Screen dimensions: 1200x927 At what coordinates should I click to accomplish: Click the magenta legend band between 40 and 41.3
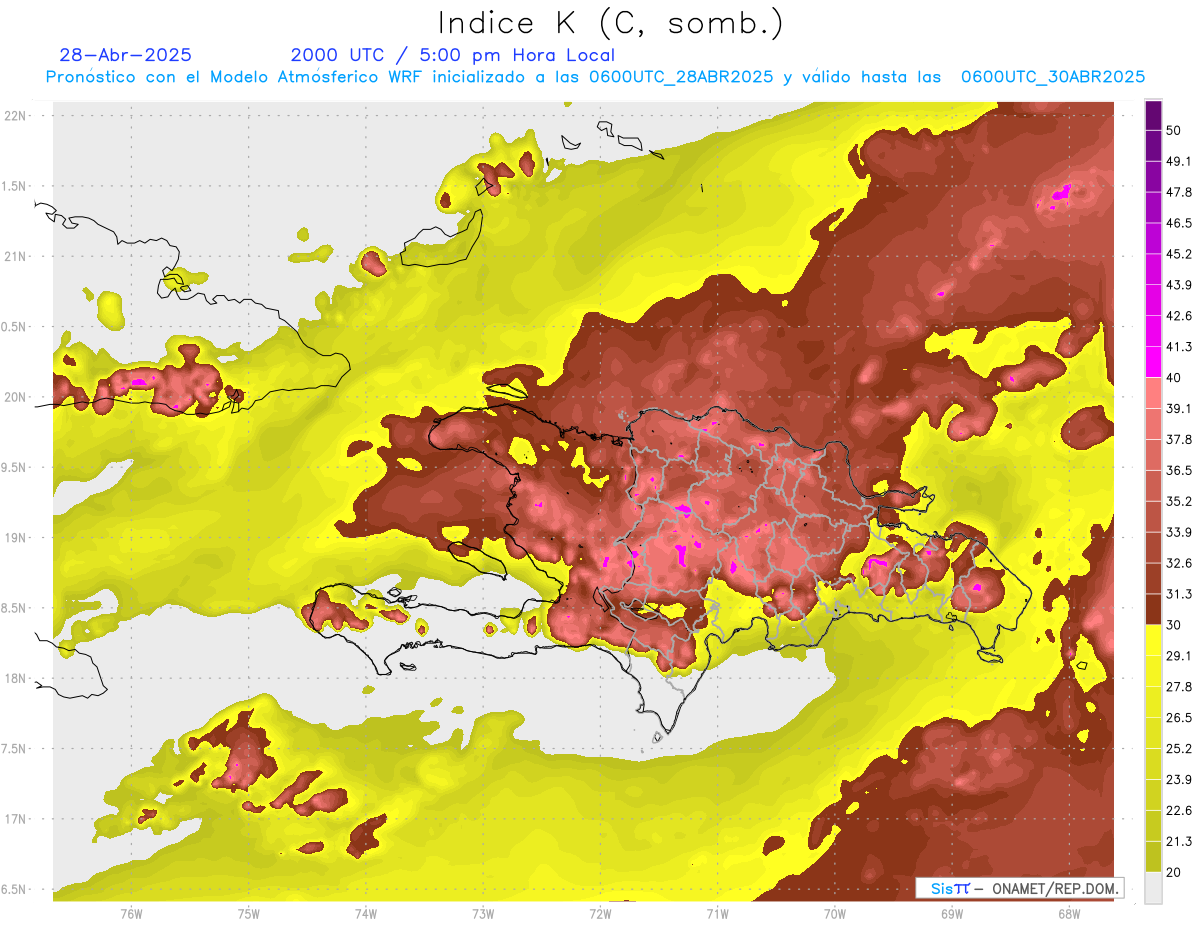[x=1153, y=362]
